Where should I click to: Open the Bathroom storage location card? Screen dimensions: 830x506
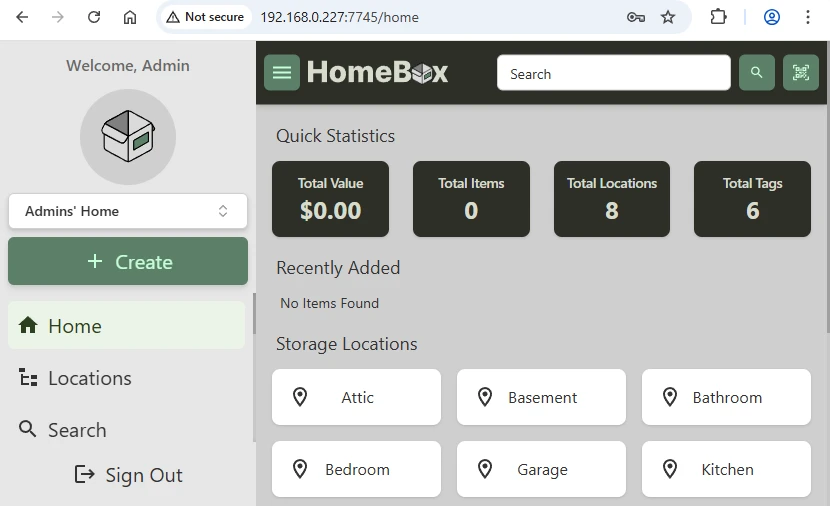[726, 397]
